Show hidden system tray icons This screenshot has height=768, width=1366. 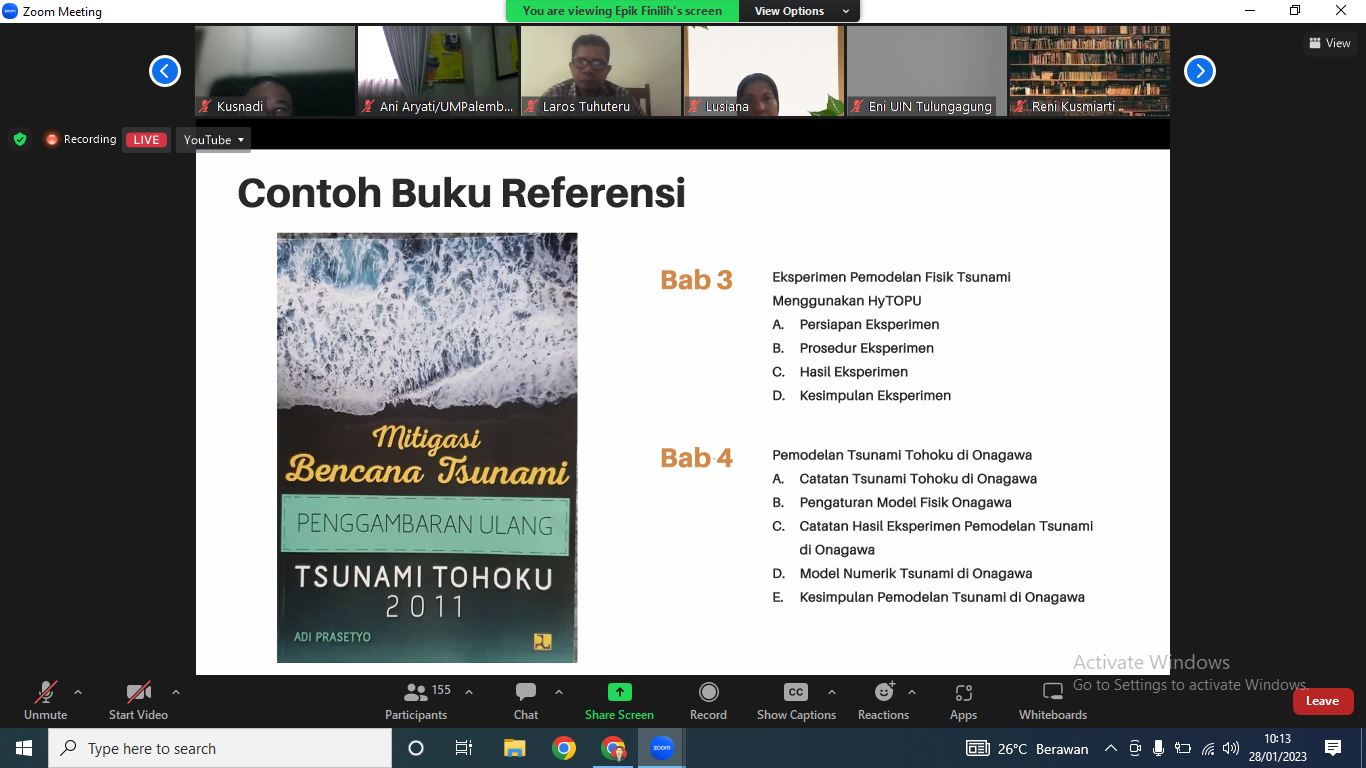pos(1110,748)
